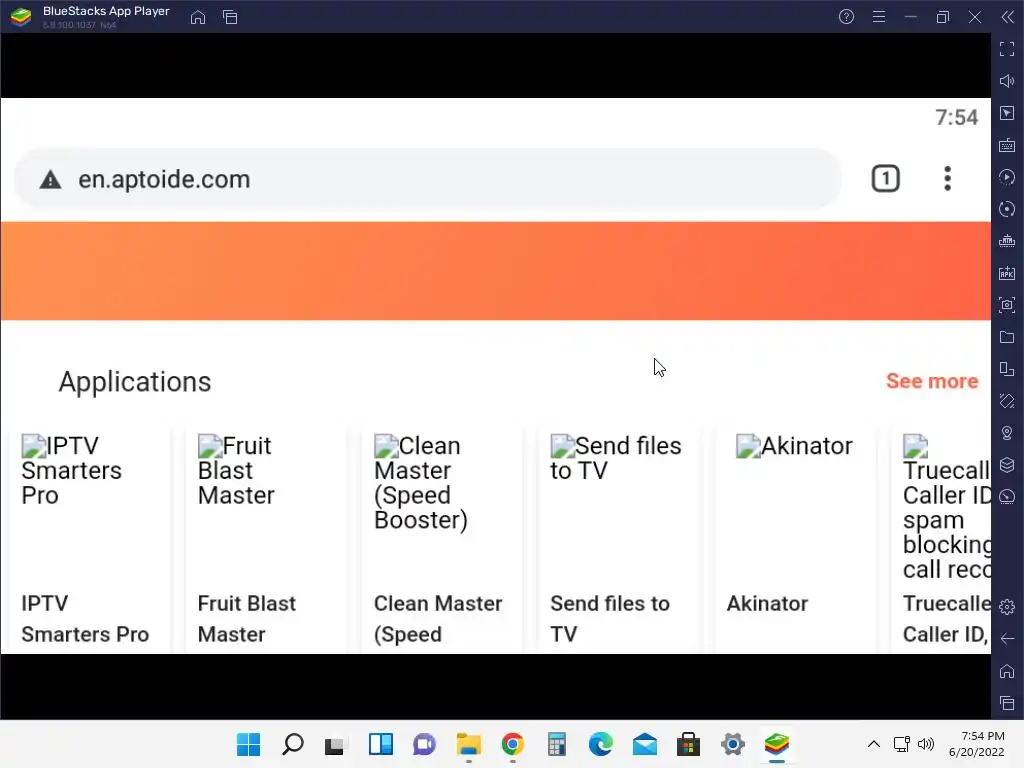Go back using sidebar arrow
Viewport: 1024px width, 768px height.
(1007, 639)
